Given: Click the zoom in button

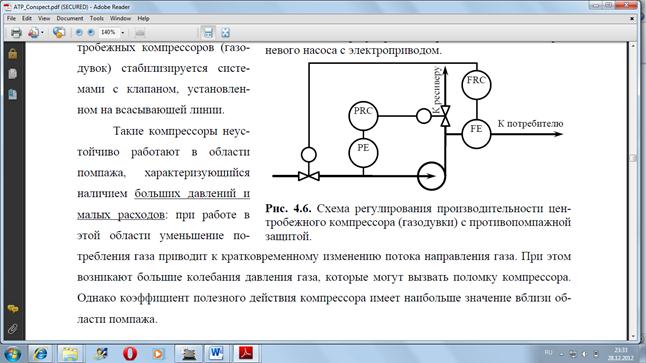Looking at the screenshot, I should pos(91,33).
